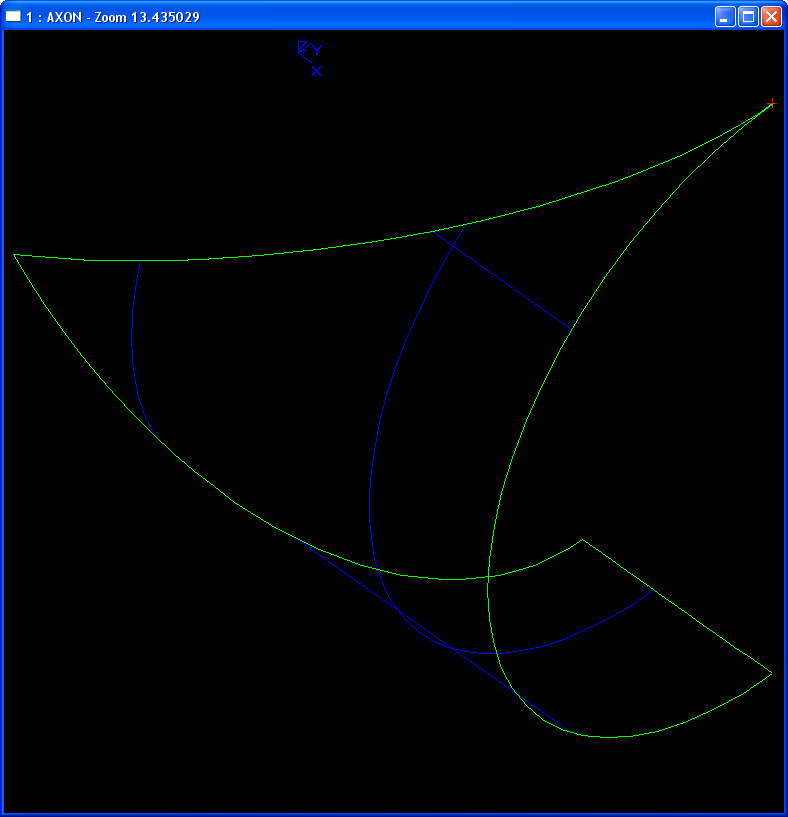
Task: Click the blue X axis label of triad
Action: point(317,71)
